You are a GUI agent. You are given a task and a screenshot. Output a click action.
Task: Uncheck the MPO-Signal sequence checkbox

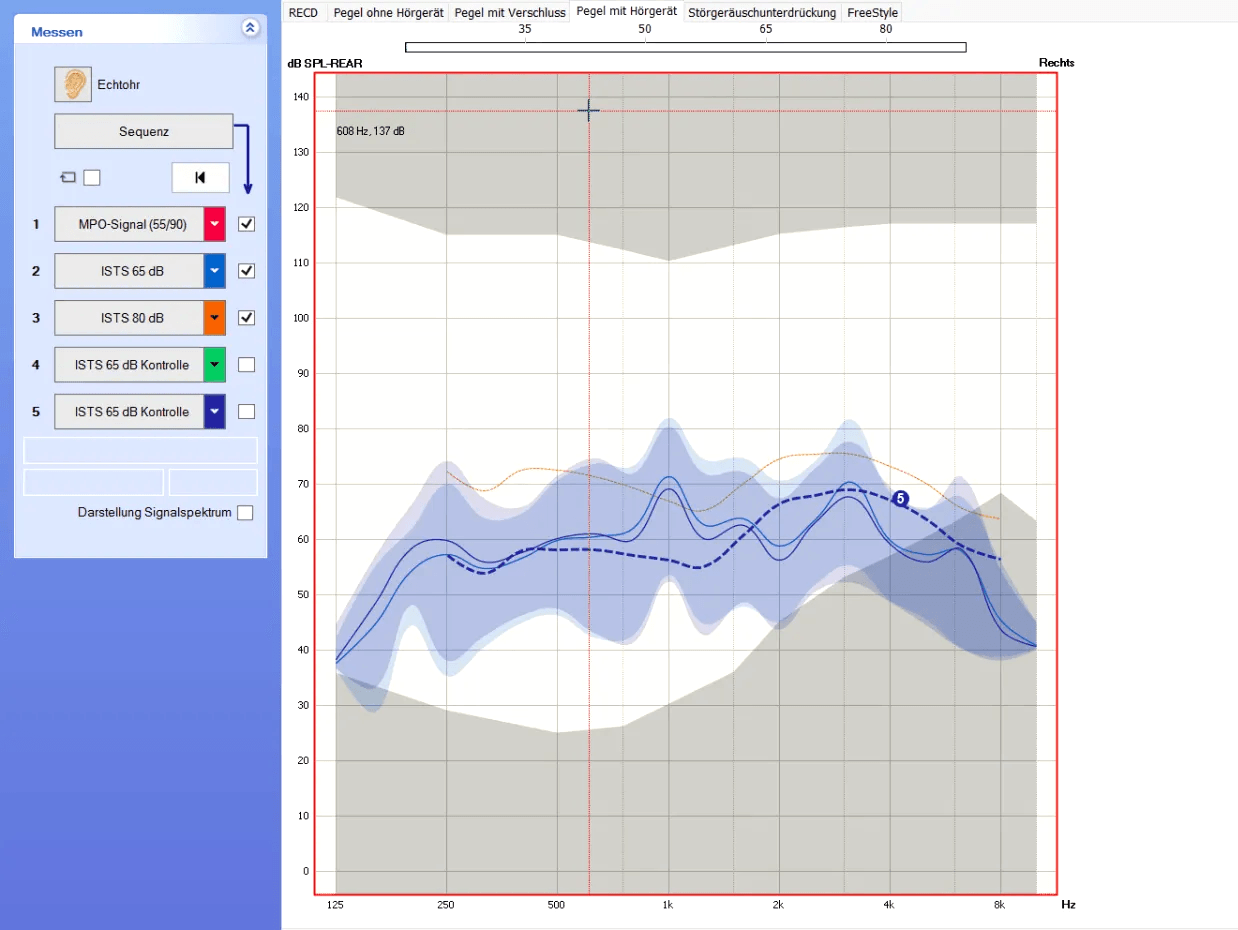[x=246, y=224]
